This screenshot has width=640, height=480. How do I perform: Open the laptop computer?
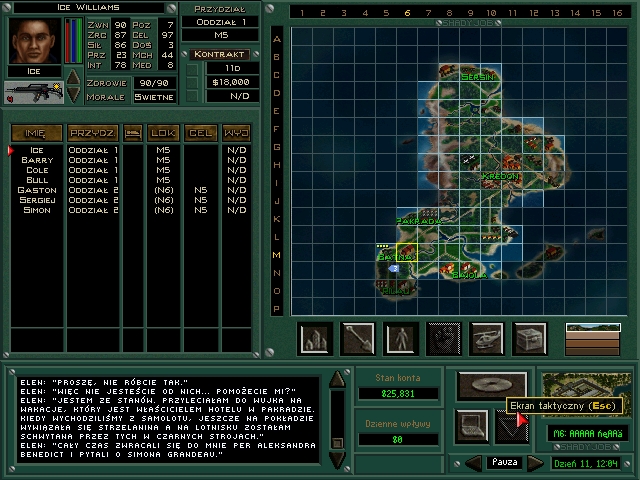click(473, 425)
